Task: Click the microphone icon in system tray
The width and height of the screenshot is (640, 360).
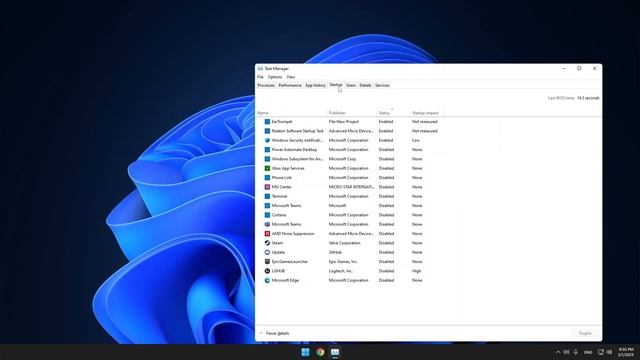Action: click(575, 352)
